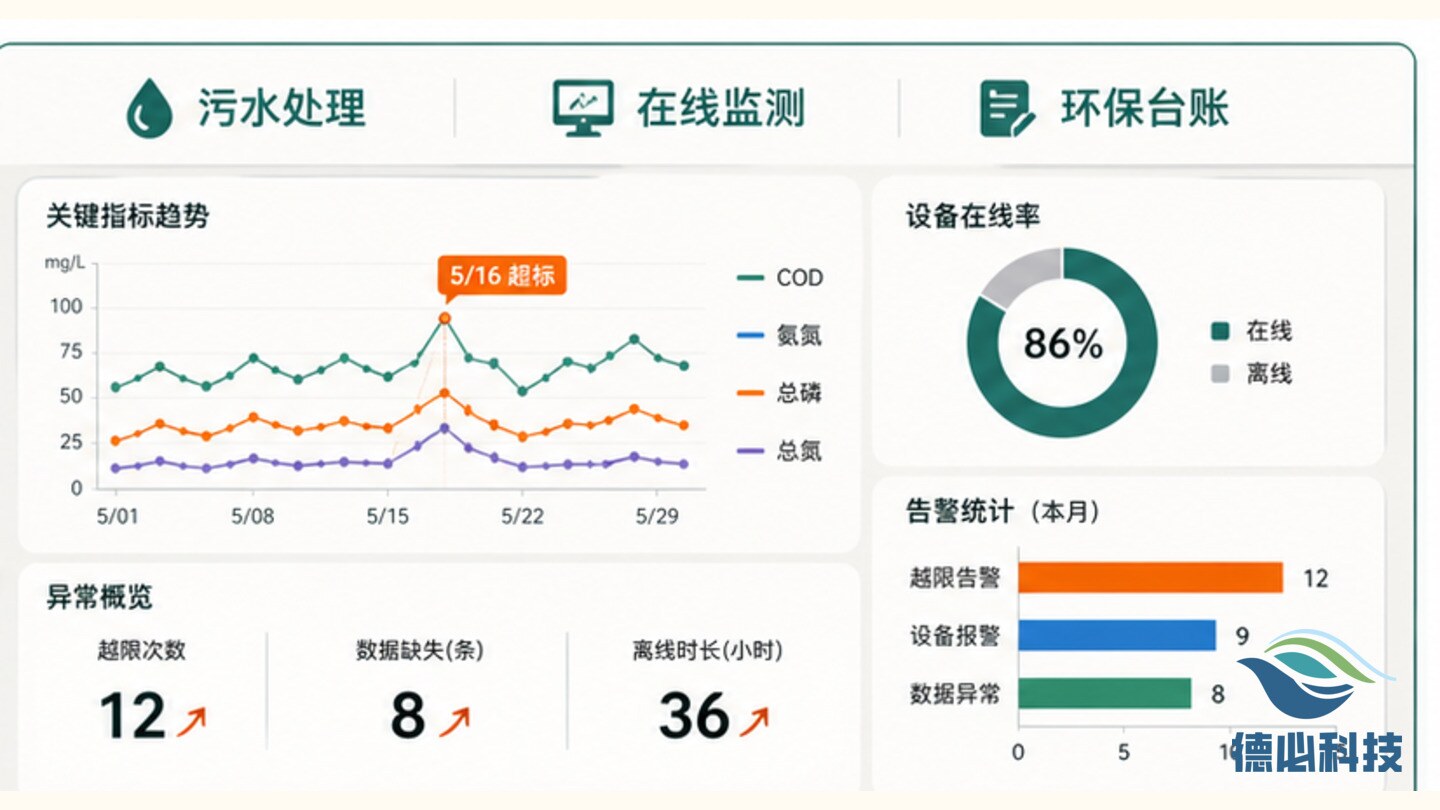Viewport: 1440px width, 810px height.
Task: Click the 5/16 超标 callout label
Action: pyautogui.click(x=502, y=275)
